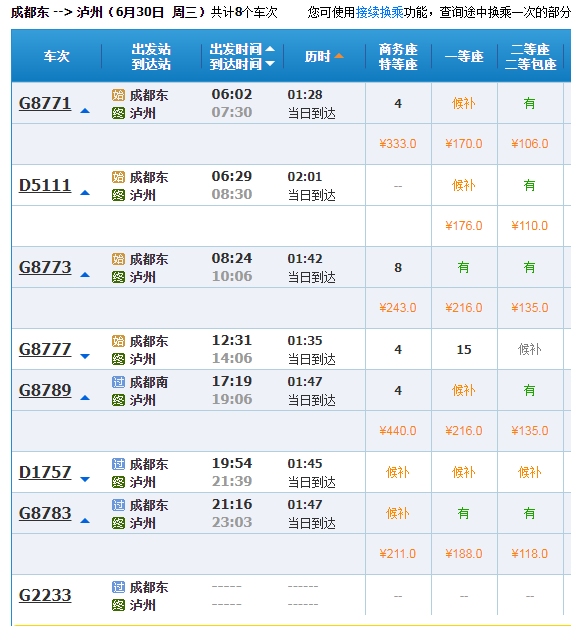Select G8773 business seat count 8
Screen dimensions: 571x626
tap(398, 267)
